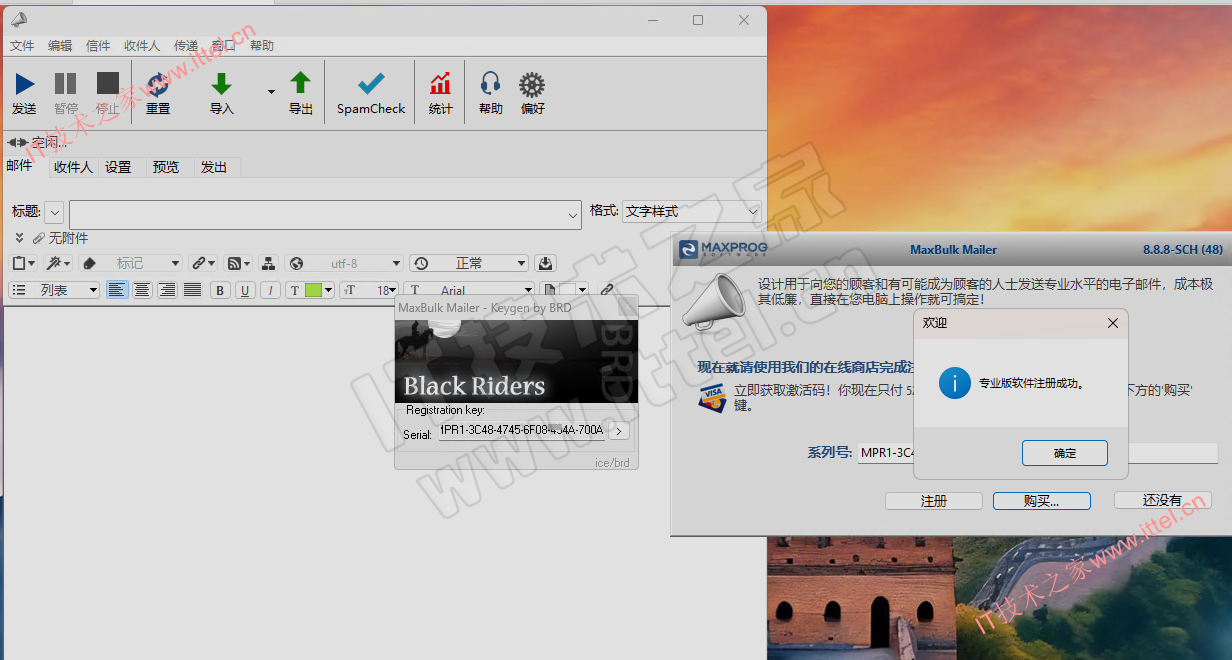Open the magic wand tools dropdown
1232x660 pixels.
click(58, 263)
